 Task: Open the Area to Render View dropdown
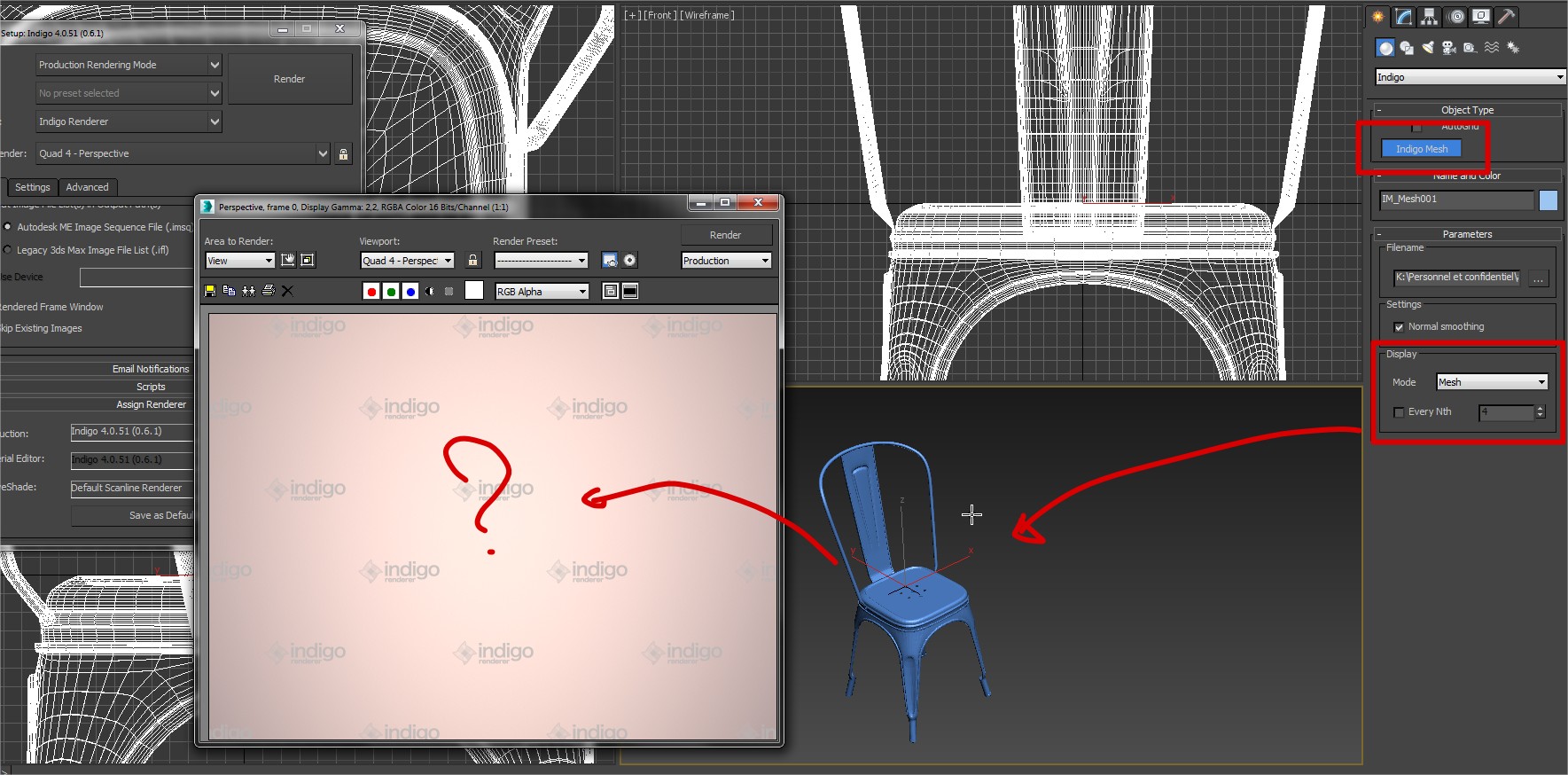(x=240, y=261)
